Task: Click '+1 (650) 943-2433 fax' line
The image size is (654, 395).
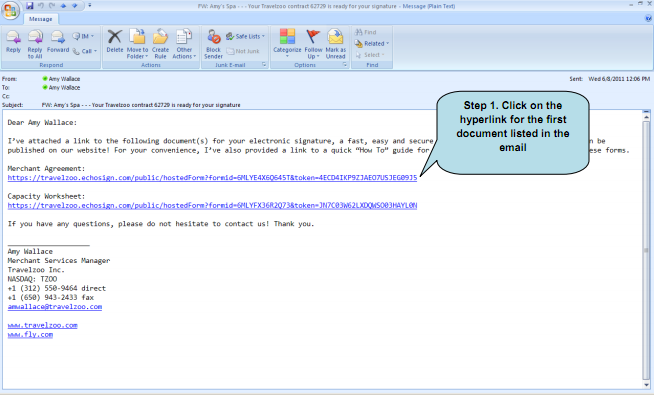Action: point(50,297)
